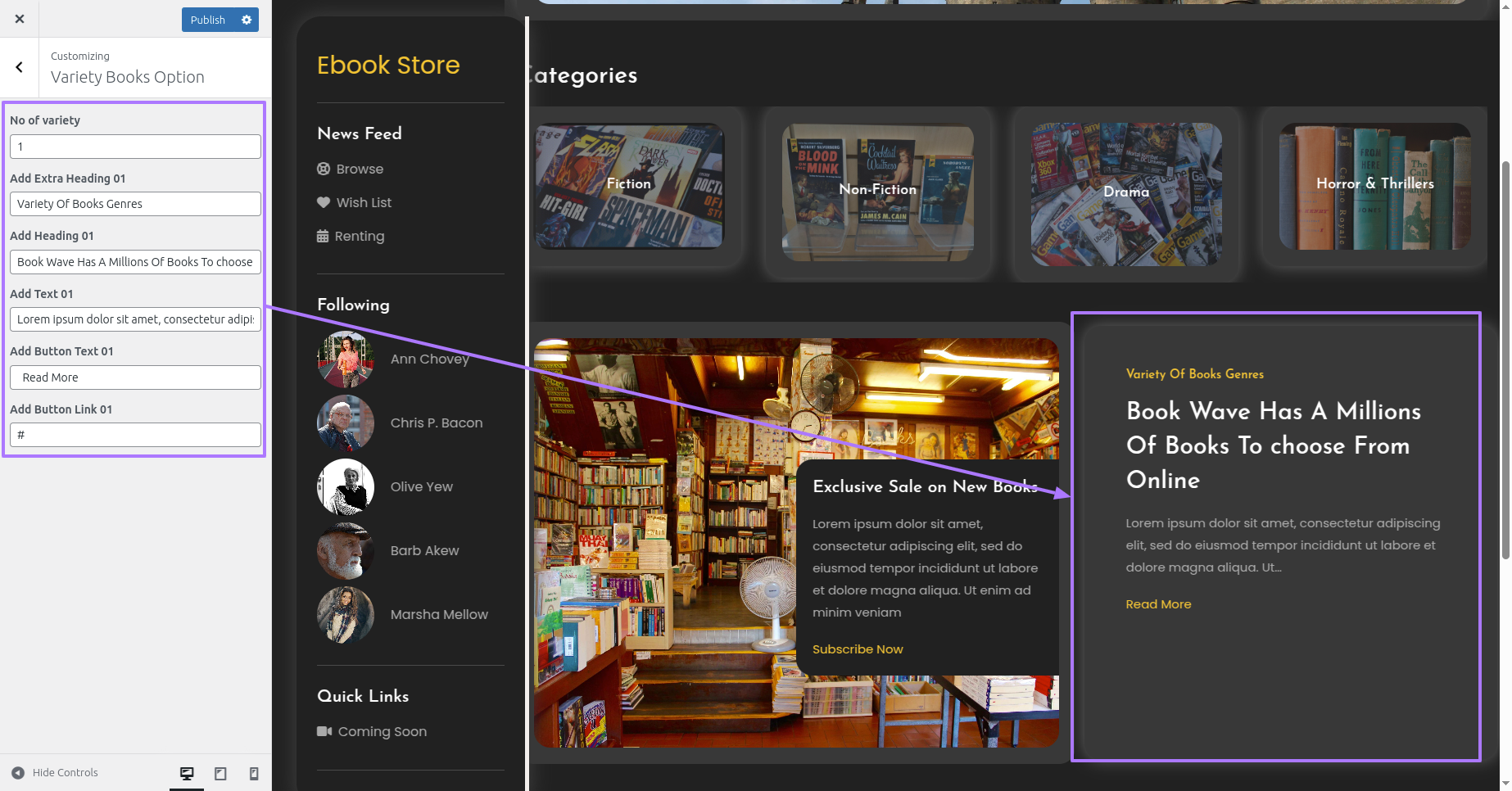Open the Drama category card
Image resolution: width=1512 pixels, height=791 pixels.
(1126, 195)
